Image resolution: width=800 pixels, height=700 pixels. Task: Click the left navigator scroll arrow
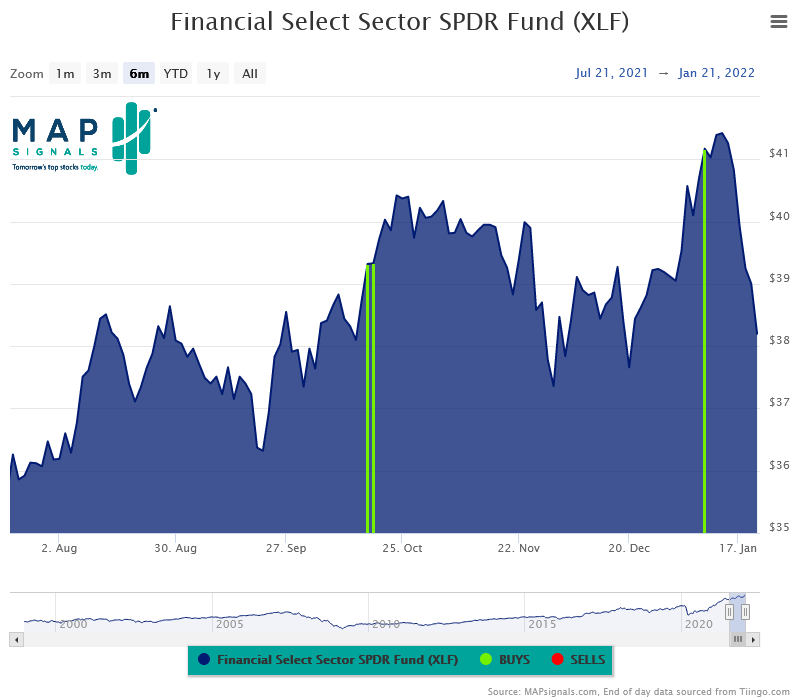[x=14, y=639]
